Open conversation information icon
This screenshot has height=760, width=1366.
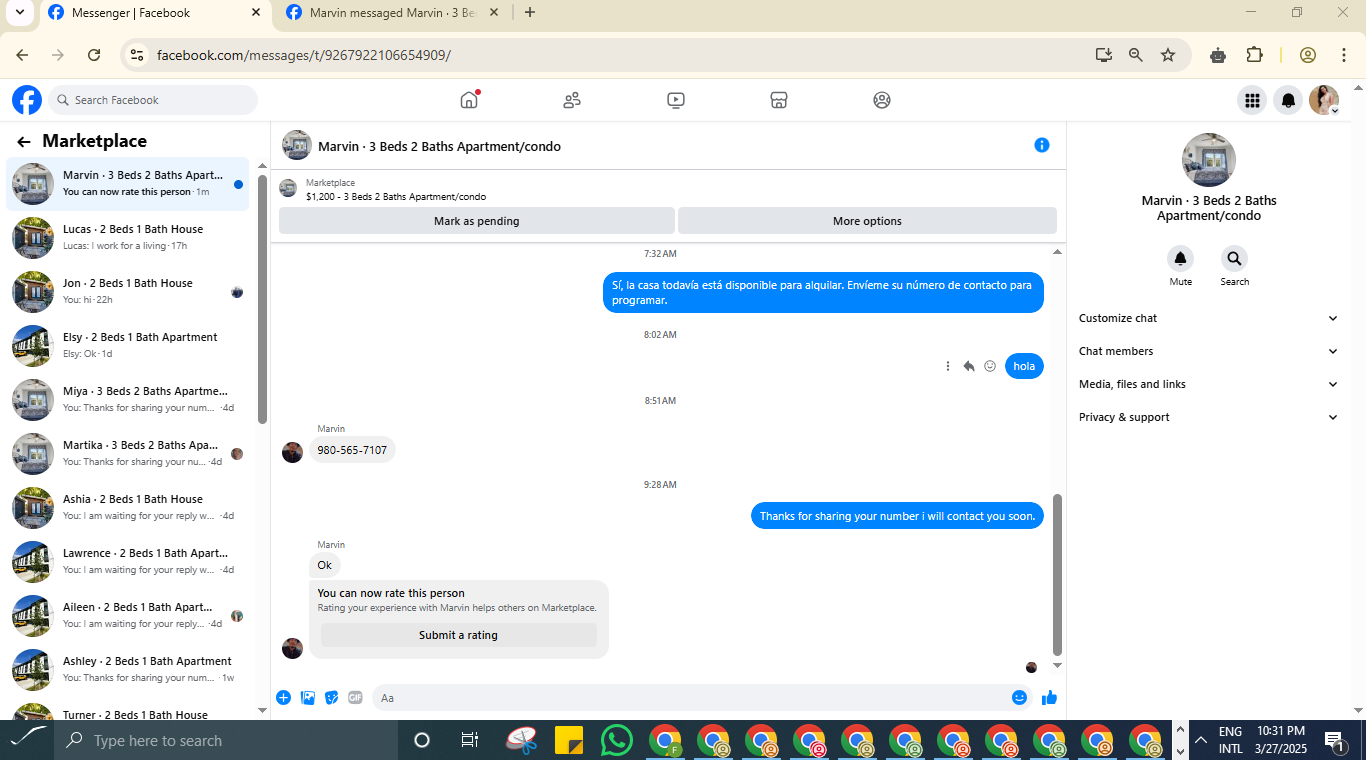(x=1041, y=145)
